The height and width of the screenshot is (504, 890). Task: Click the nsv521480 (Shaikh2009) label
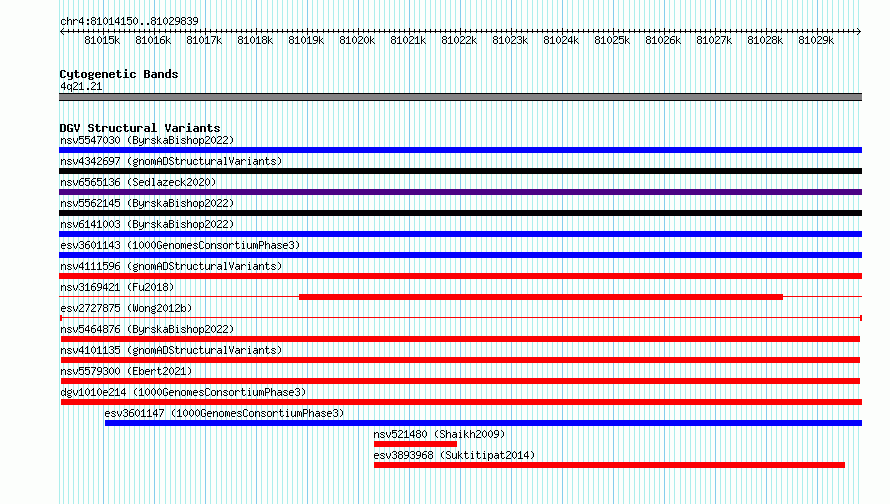pyautogui.click(x=439, y=434)
